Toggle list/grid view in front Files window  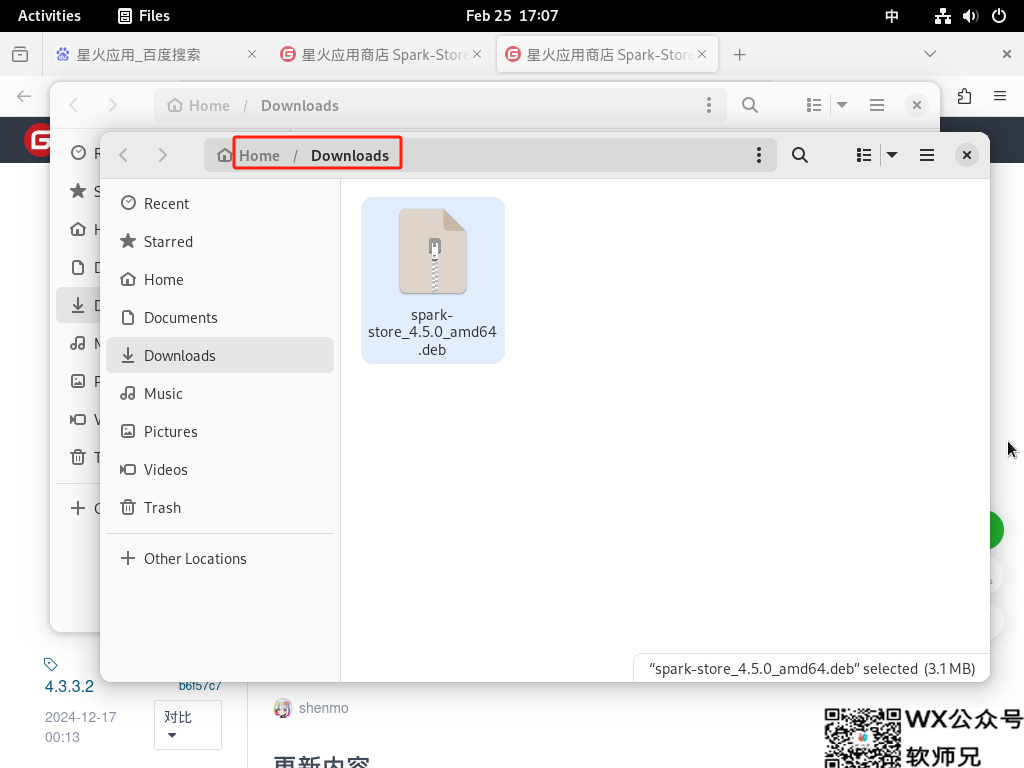point(864,155)
